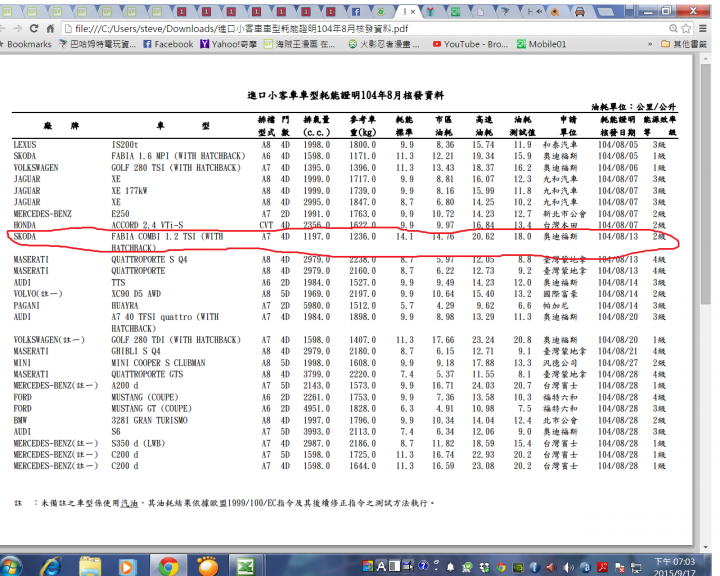This screenshot has height=576, width=720.
Task: Click the IME 'A' input mode icon
Action: (381, 566)
